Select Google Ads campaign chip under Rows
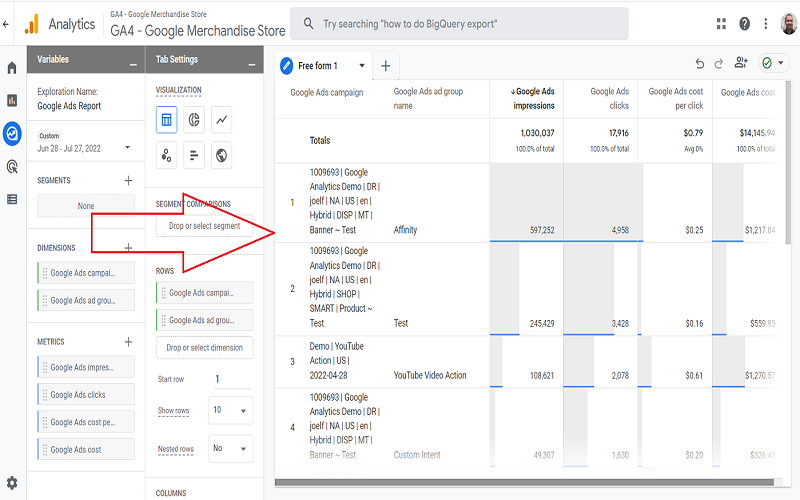This screenshot has height=500, width=800. click(205, 293)
